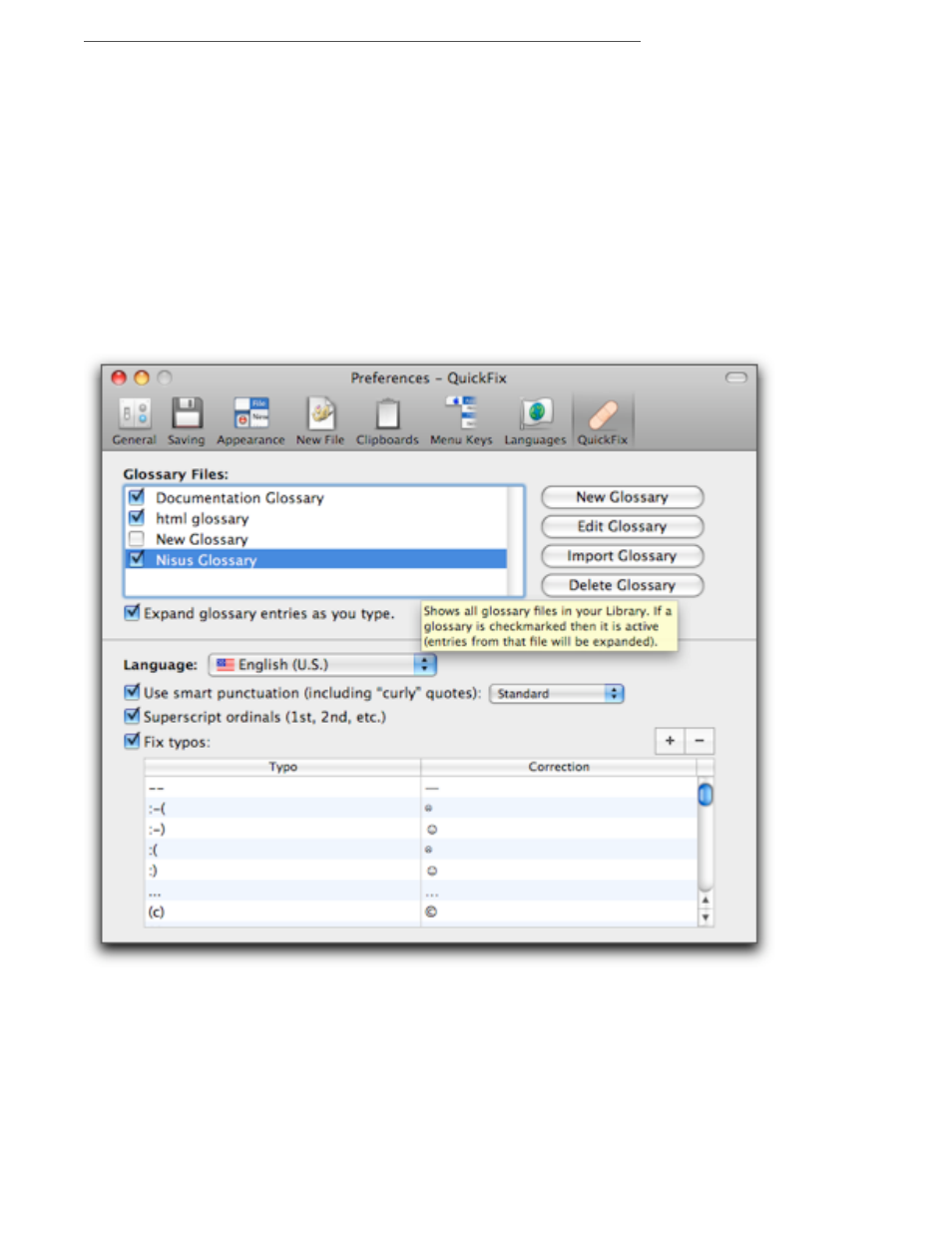Select the ':-)' typo row
This screenshot has width=952, height=1233.
tap(421, 829)
